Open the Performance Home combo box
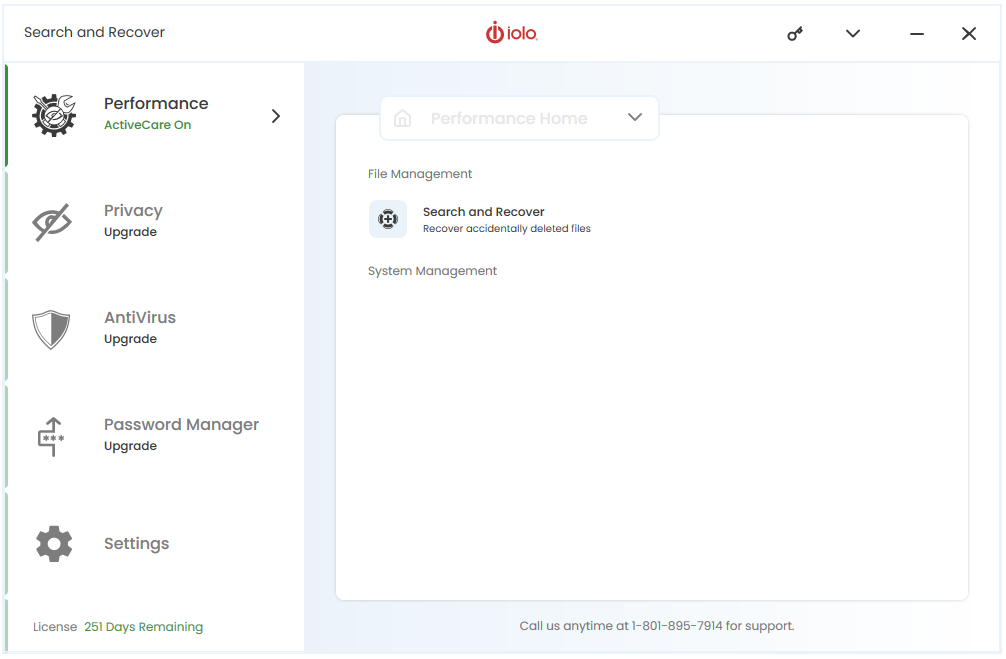 (x=519, y=118)
